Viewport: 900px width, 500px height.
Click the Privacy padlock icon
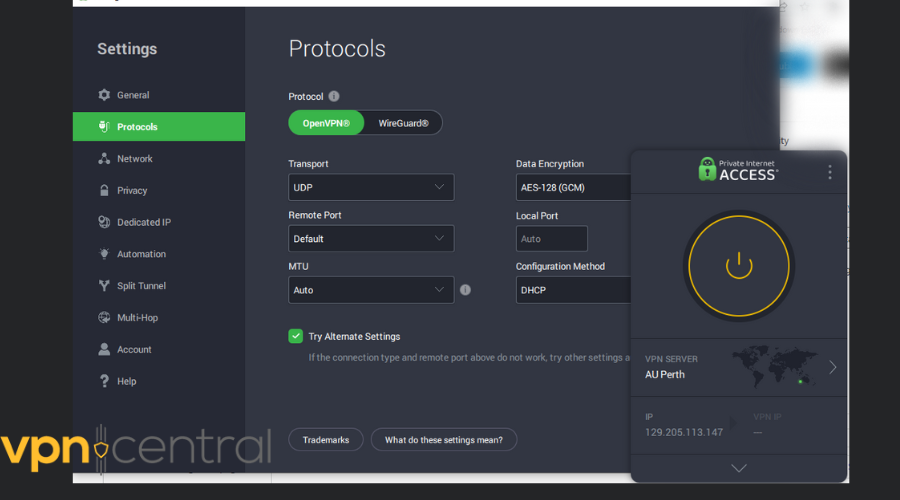click(104, 191)
